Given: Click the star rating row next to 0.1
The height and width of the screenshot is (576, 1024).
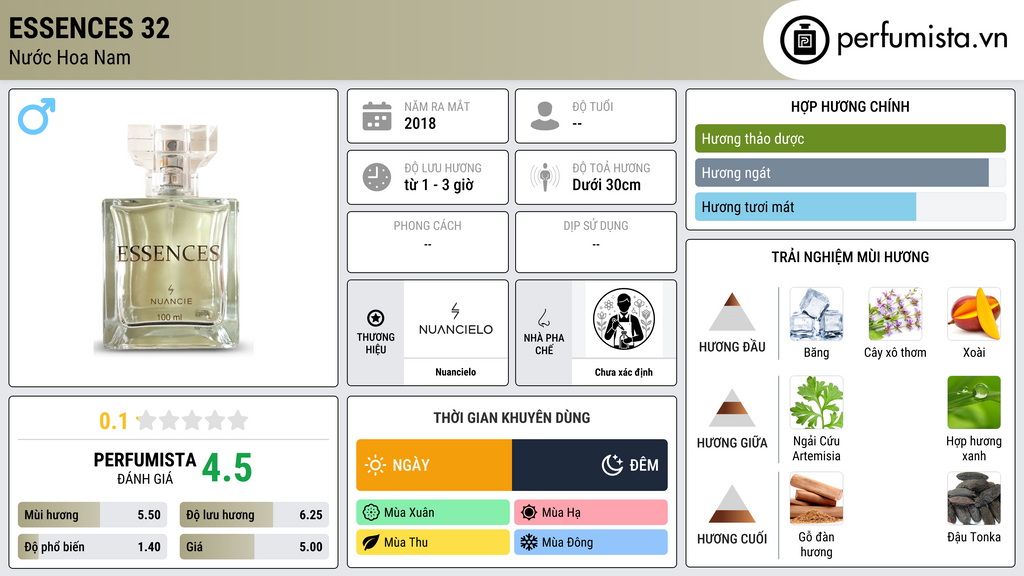Looking at the screenshot, I should (193, 421).
